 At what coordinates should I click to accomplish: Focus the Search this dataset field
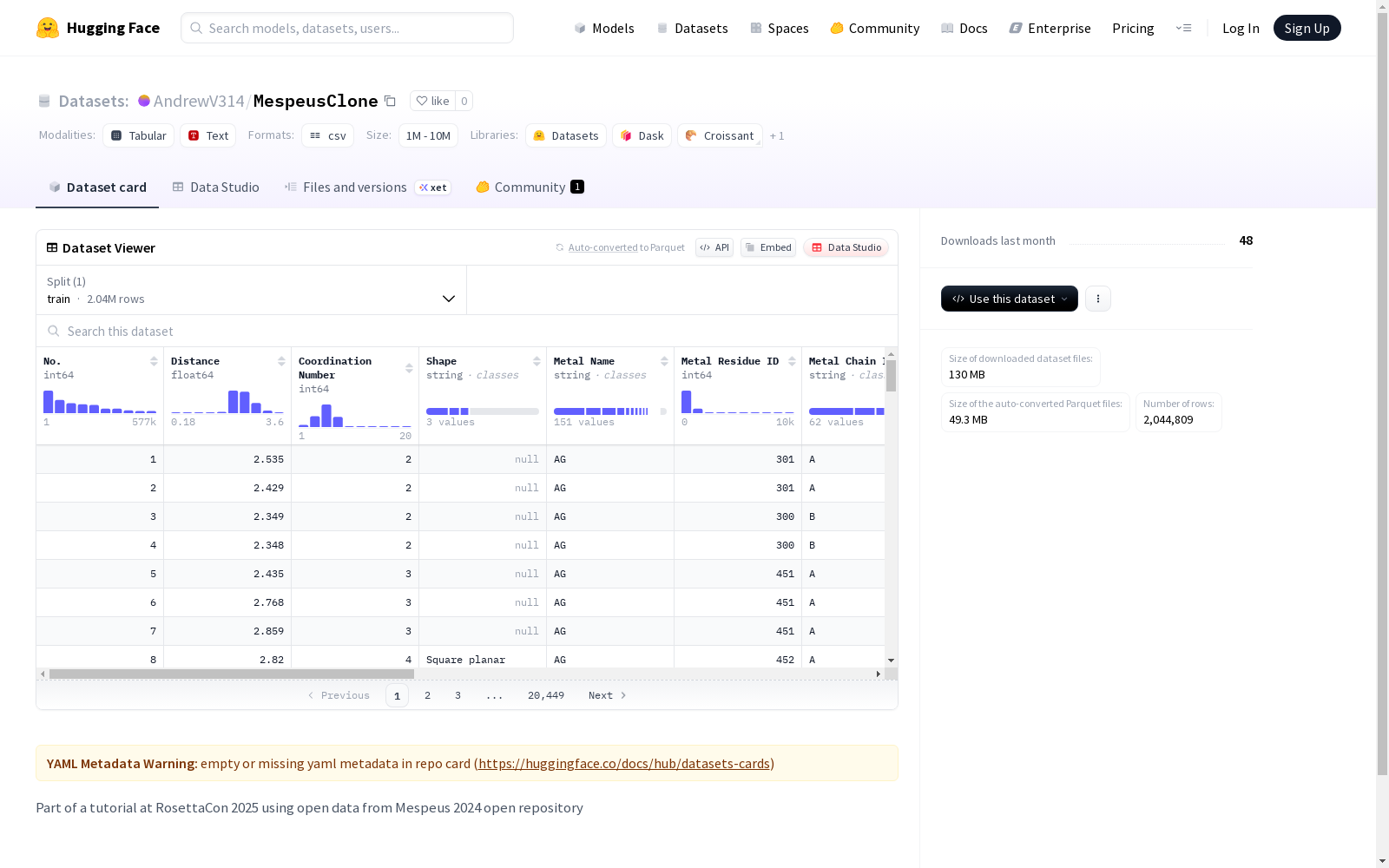467,331
